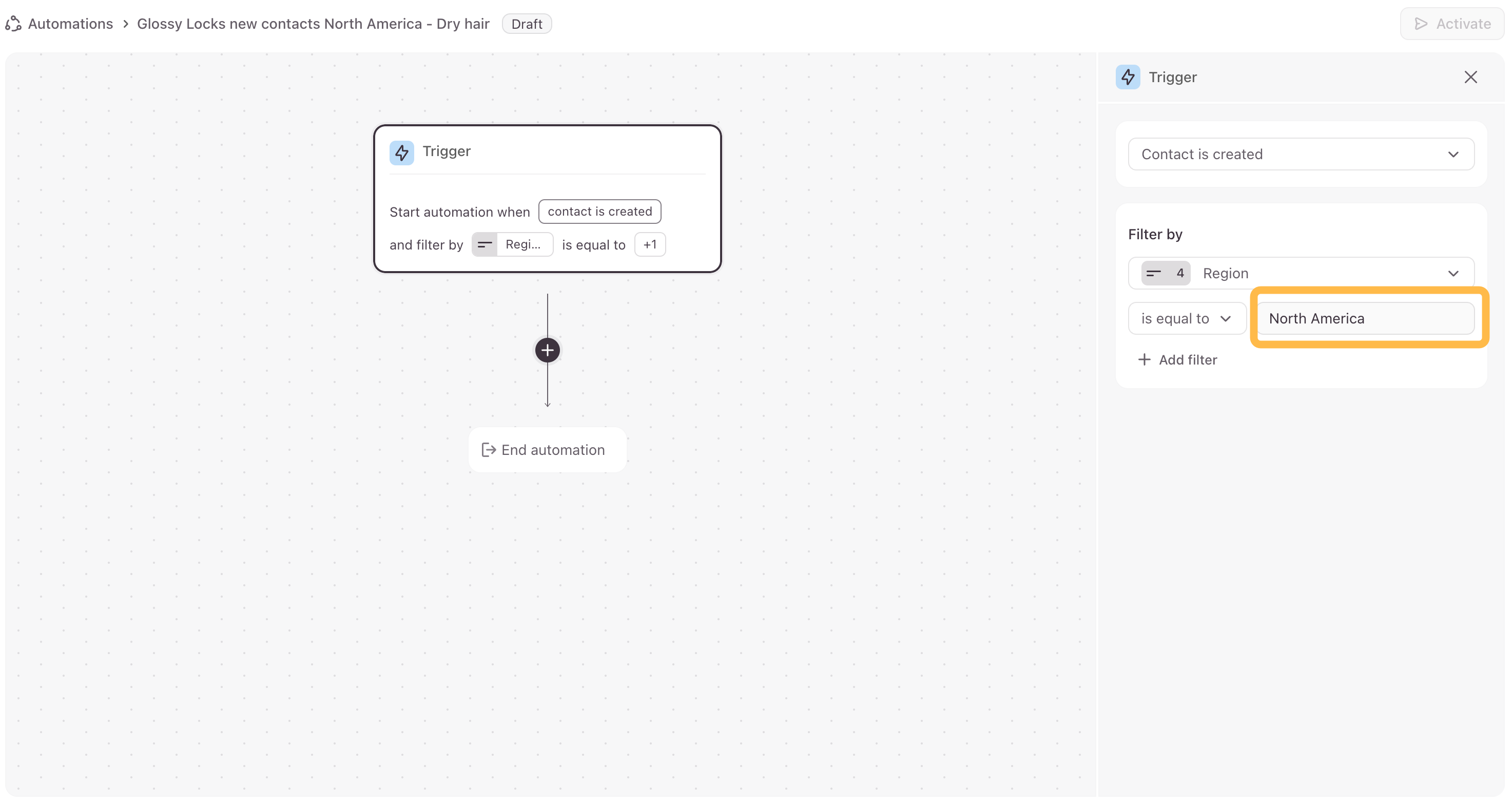Click the North America value field
The image size is (1512, 803).
tap(1365, 319)
